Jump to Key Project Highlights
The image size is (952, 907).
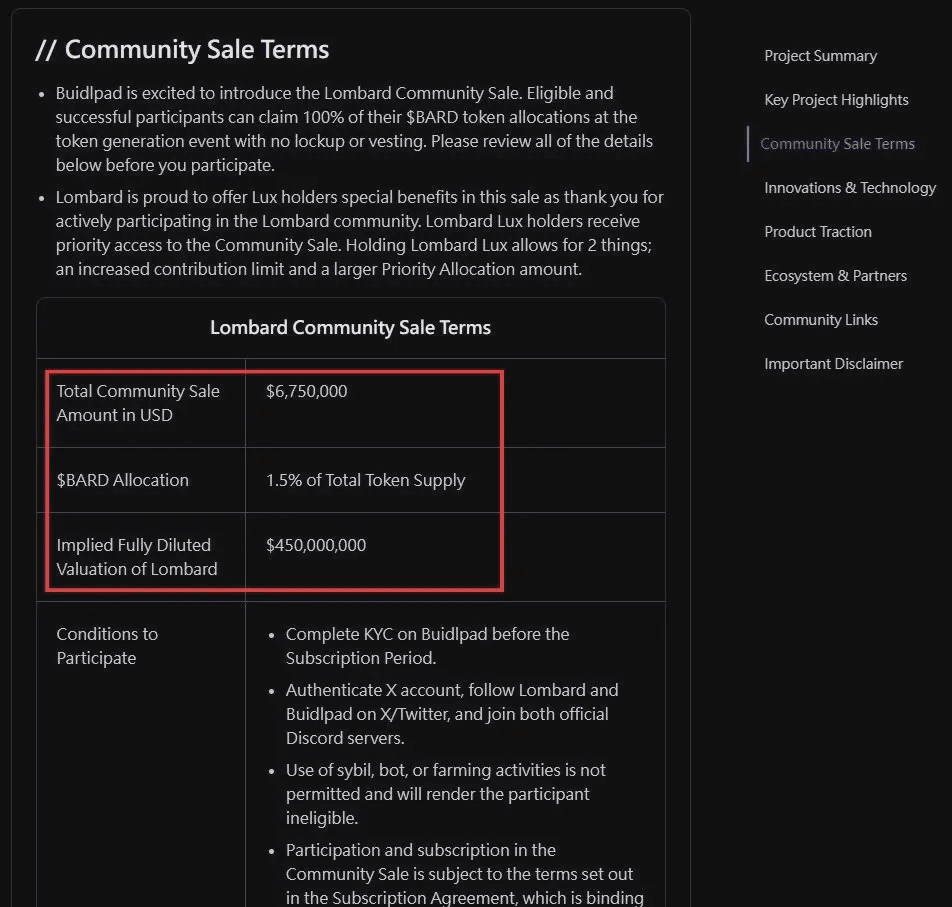[x=836, y=100]
